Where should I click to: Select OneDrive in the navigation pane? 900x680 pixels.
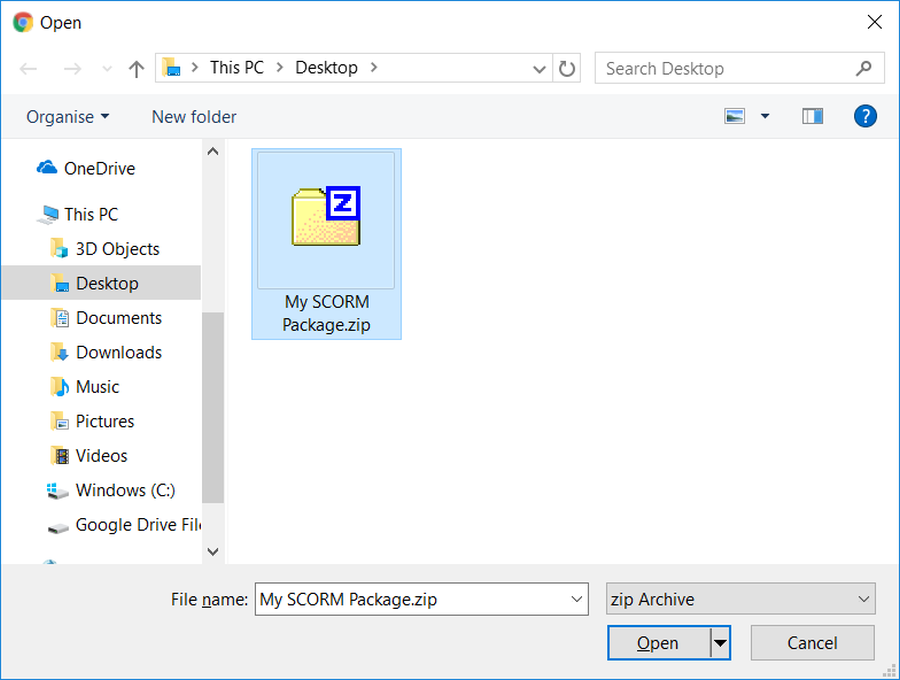(99, 168)
